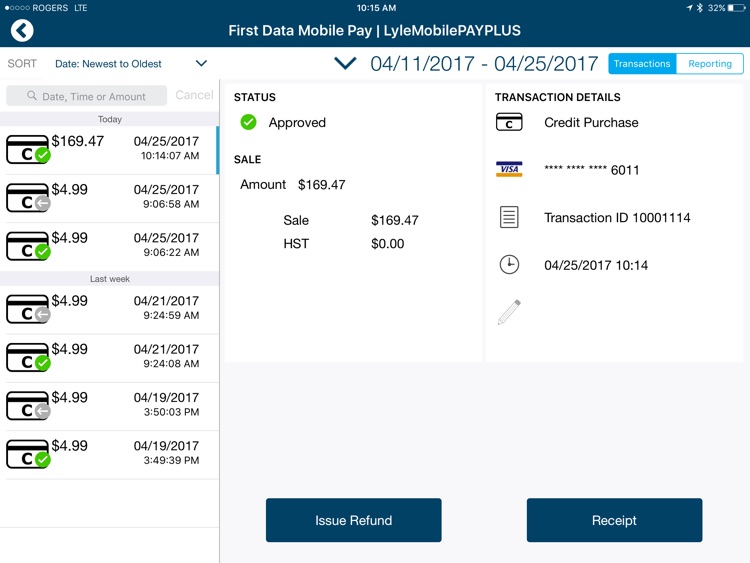The height and width of the screenshot is (563, 750).
Task: Tap the back arrow circle icon
Action: (22, 31)
